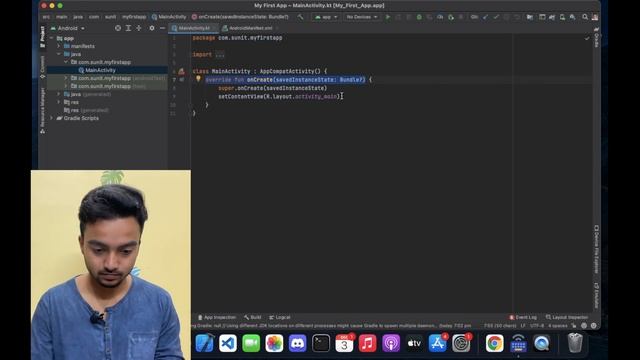Image resolution: width=640 pixels, height=360 pixels.
Task: Open Apple TV app in dock
Action: coord(414,343)
